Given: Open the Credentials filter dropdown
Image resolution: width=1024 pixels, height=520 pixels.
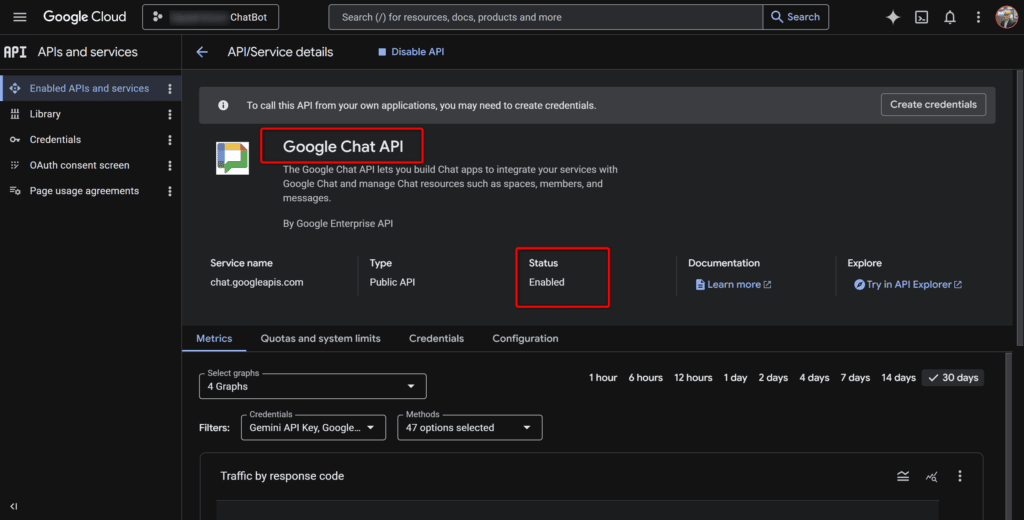Looking at the screenshot, I should [313, 427].
